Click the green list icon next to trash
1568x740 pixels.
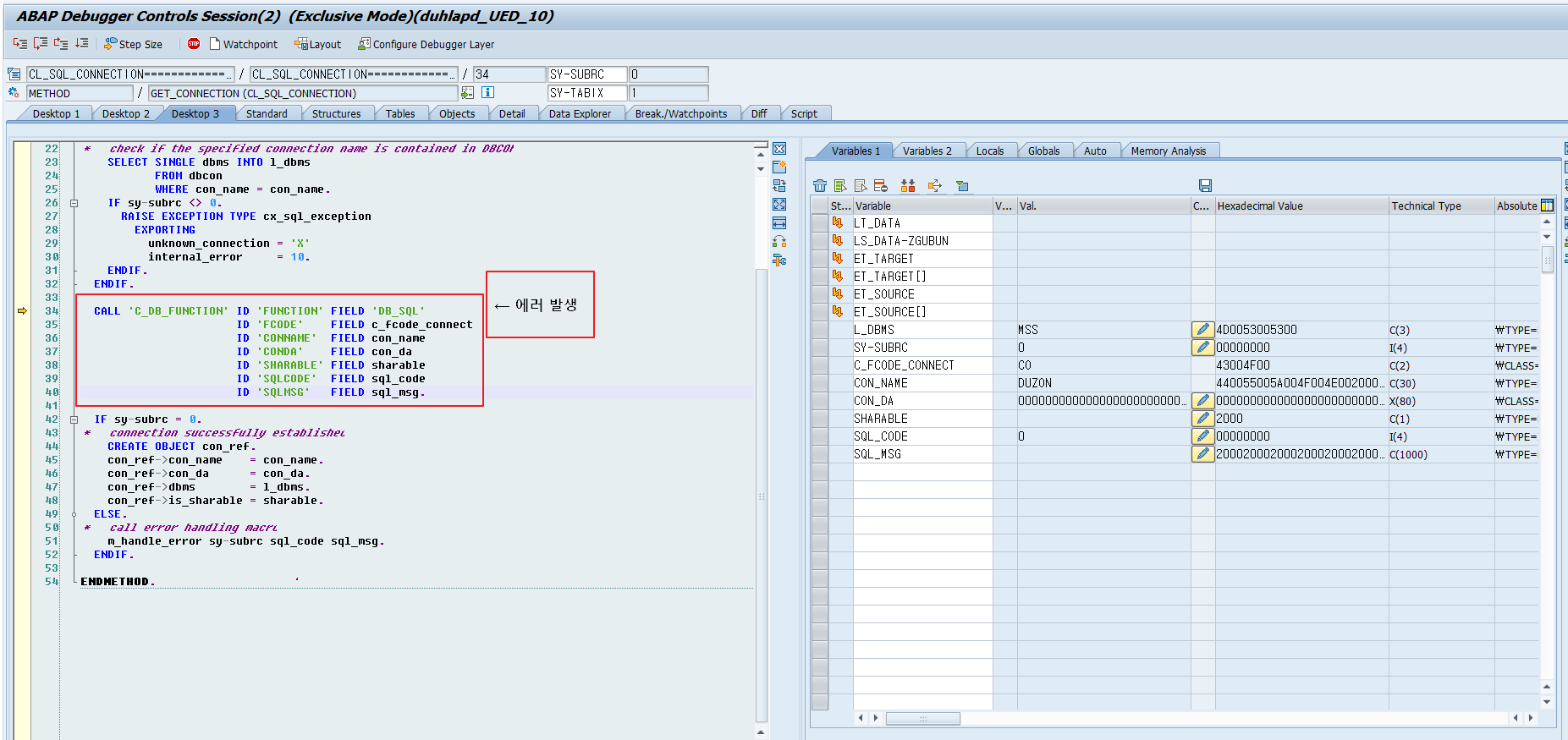coord(840,185)
